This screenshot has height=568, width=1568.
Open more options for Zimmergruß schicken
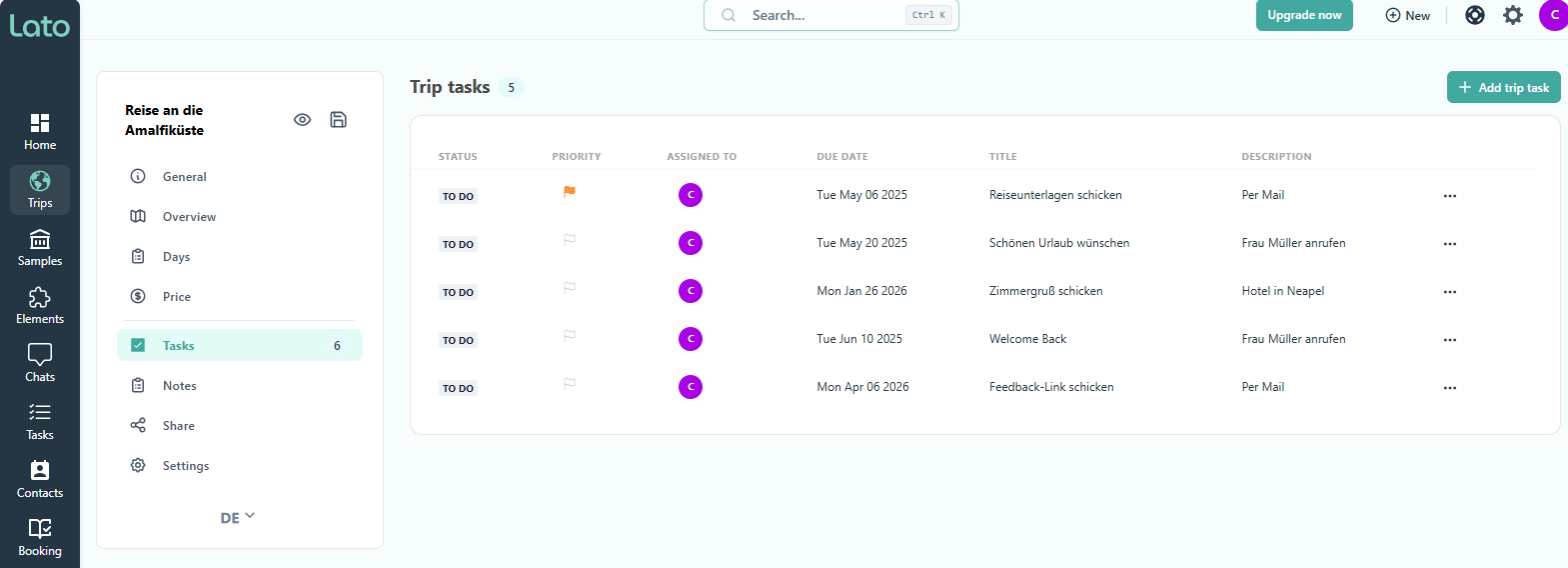(x=1449, y=292)
